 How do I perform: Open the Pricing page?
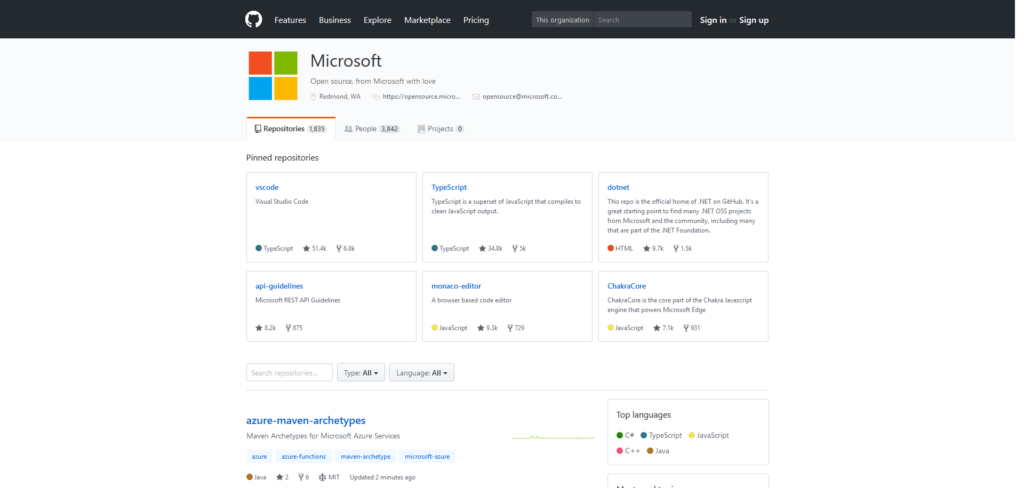(476, 20)
